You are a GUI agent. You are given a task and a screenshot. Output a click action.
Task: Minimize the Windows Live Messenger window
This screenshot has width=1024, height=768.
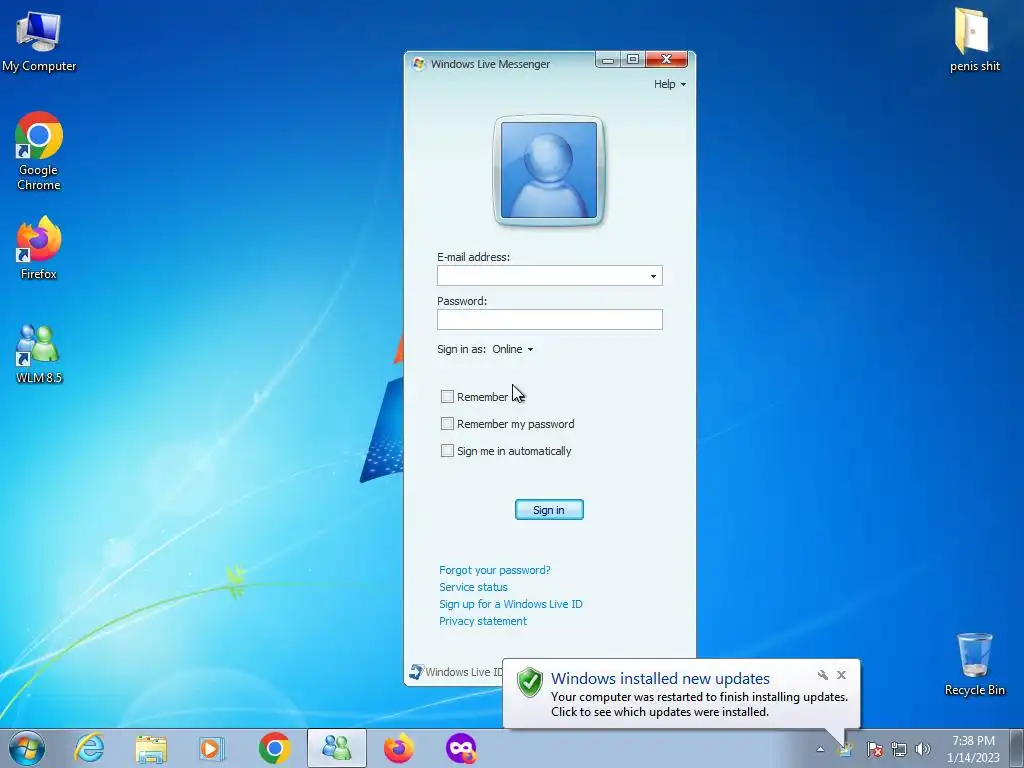click(x=607, y=59)
